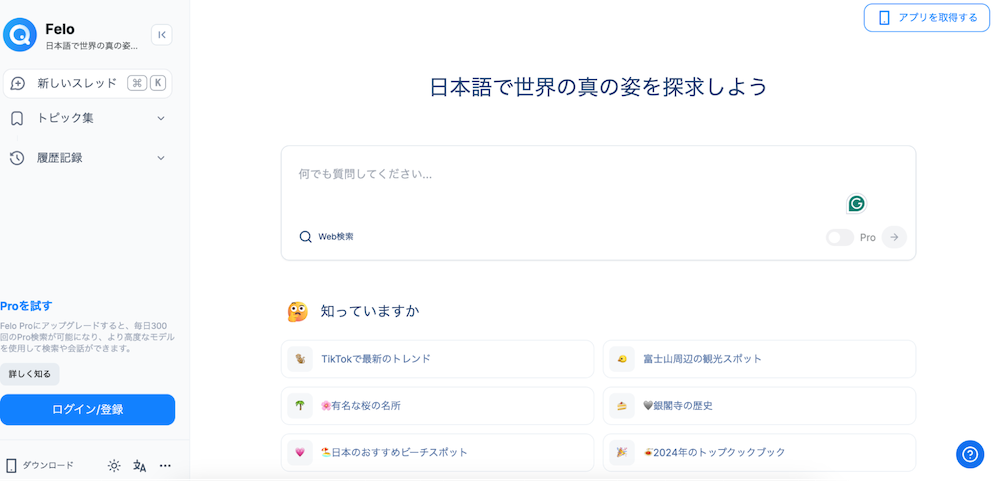Viewport: 1000px width, 481px height.
Task: Toggle light/dark theme sun icon
Action: [x=114, y=466]
